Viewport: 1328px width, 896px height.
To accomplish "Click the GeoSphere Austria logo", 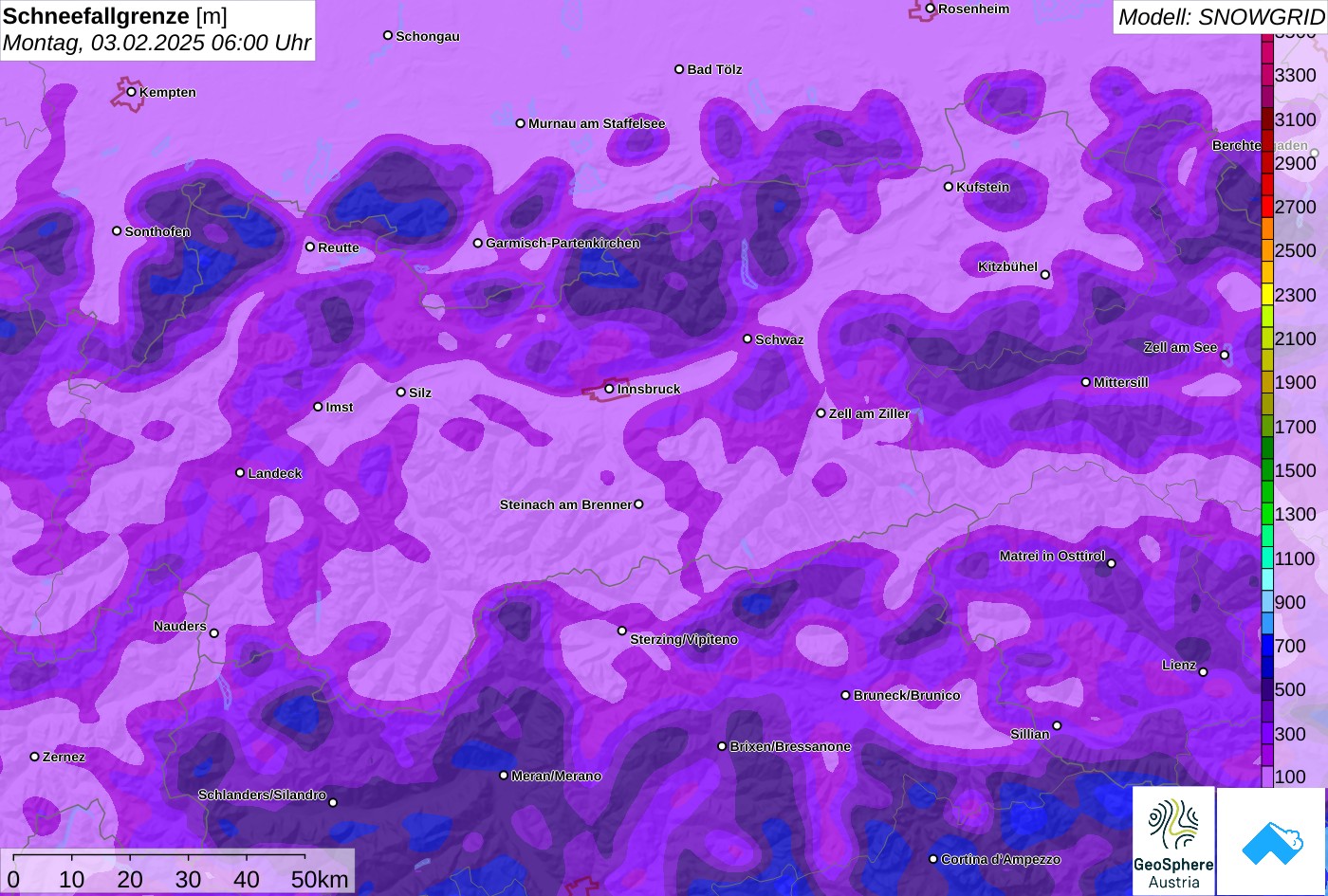I will (1173, 841).
